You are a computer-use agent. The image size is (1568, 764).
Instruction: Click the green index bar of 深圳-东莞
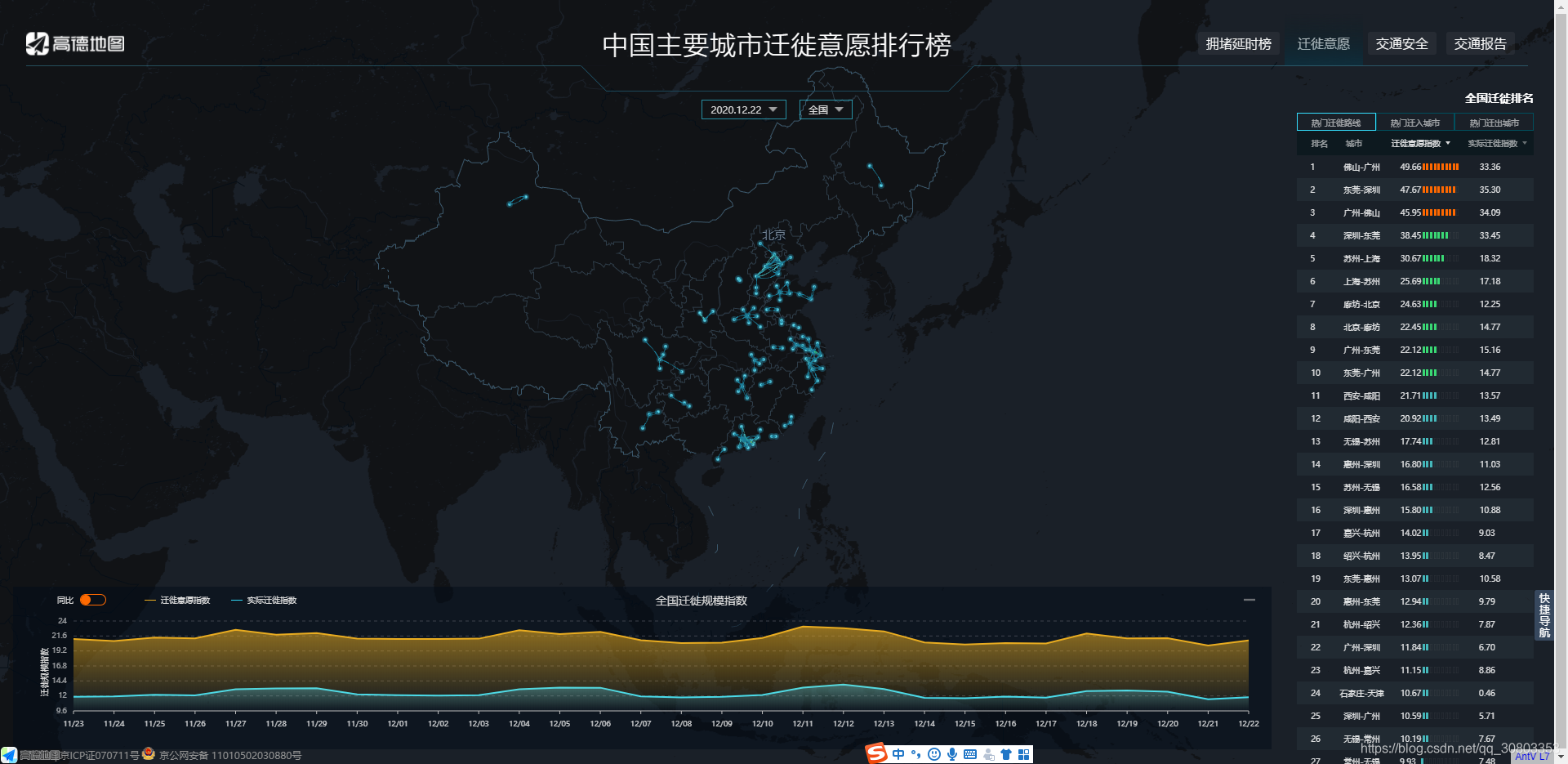click(1435, 235)
